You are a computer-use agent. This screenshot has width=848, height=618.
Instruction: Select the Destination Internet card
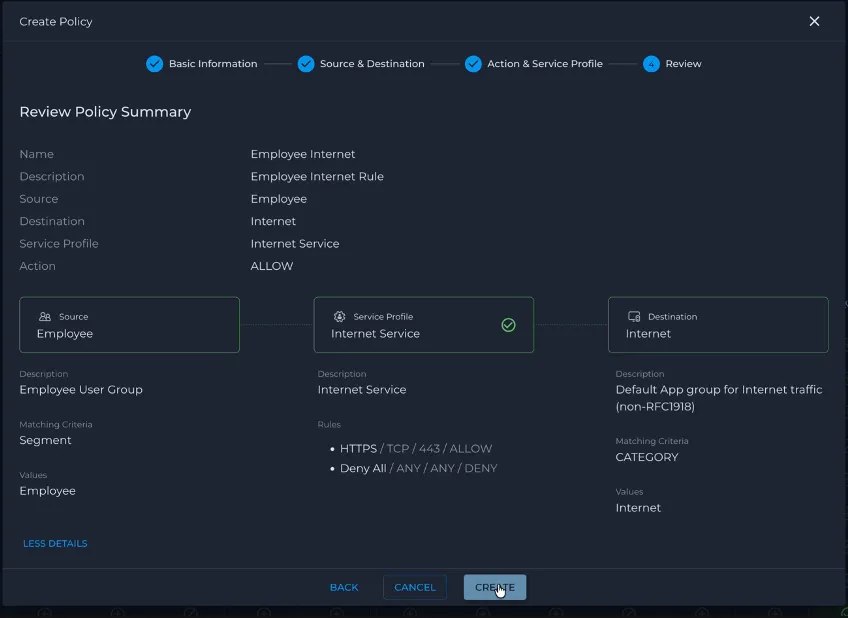point(718,325)
